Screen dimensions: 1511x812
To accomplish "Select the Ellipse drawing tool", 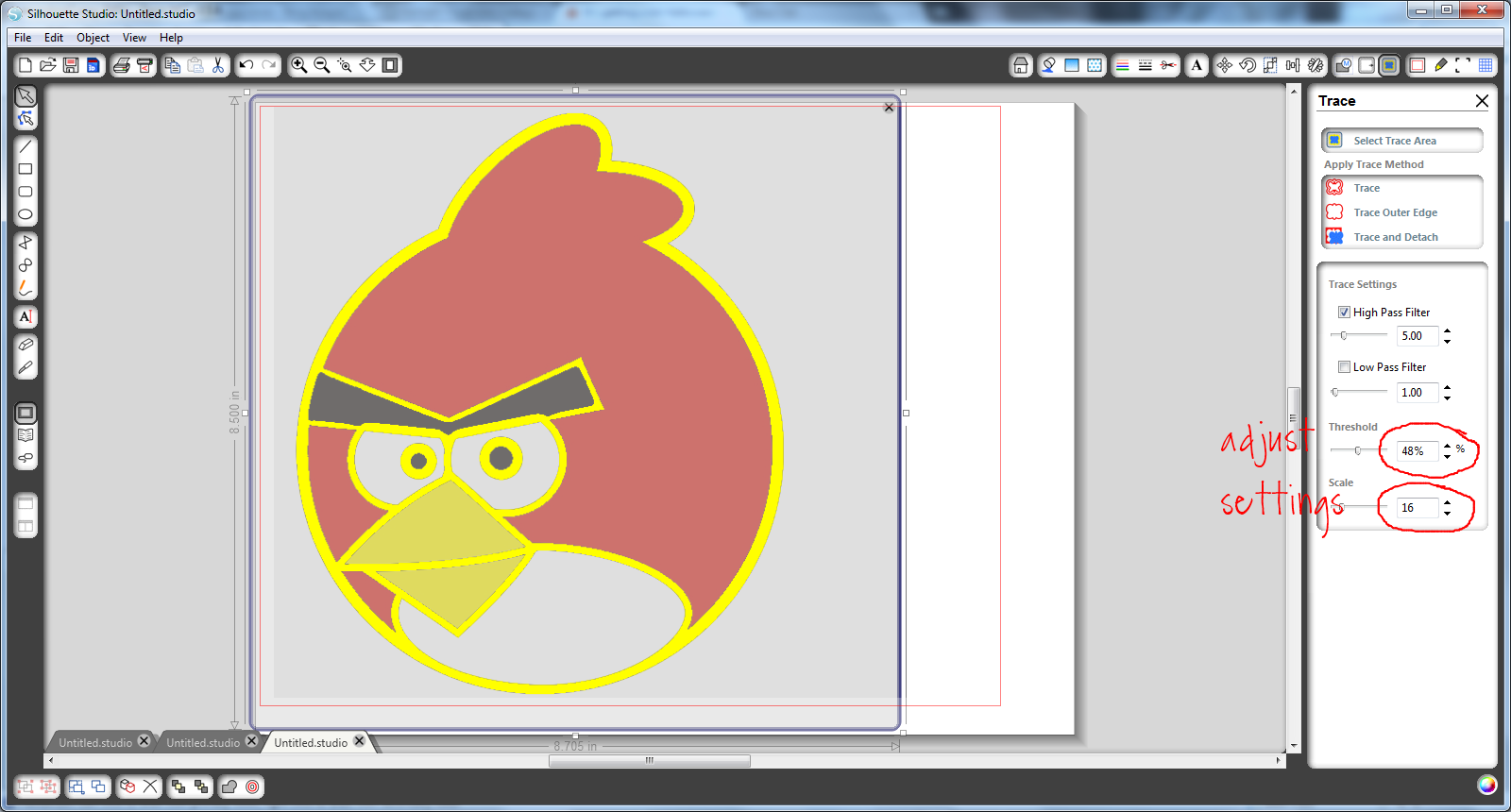I will click(x=25, y=214).
